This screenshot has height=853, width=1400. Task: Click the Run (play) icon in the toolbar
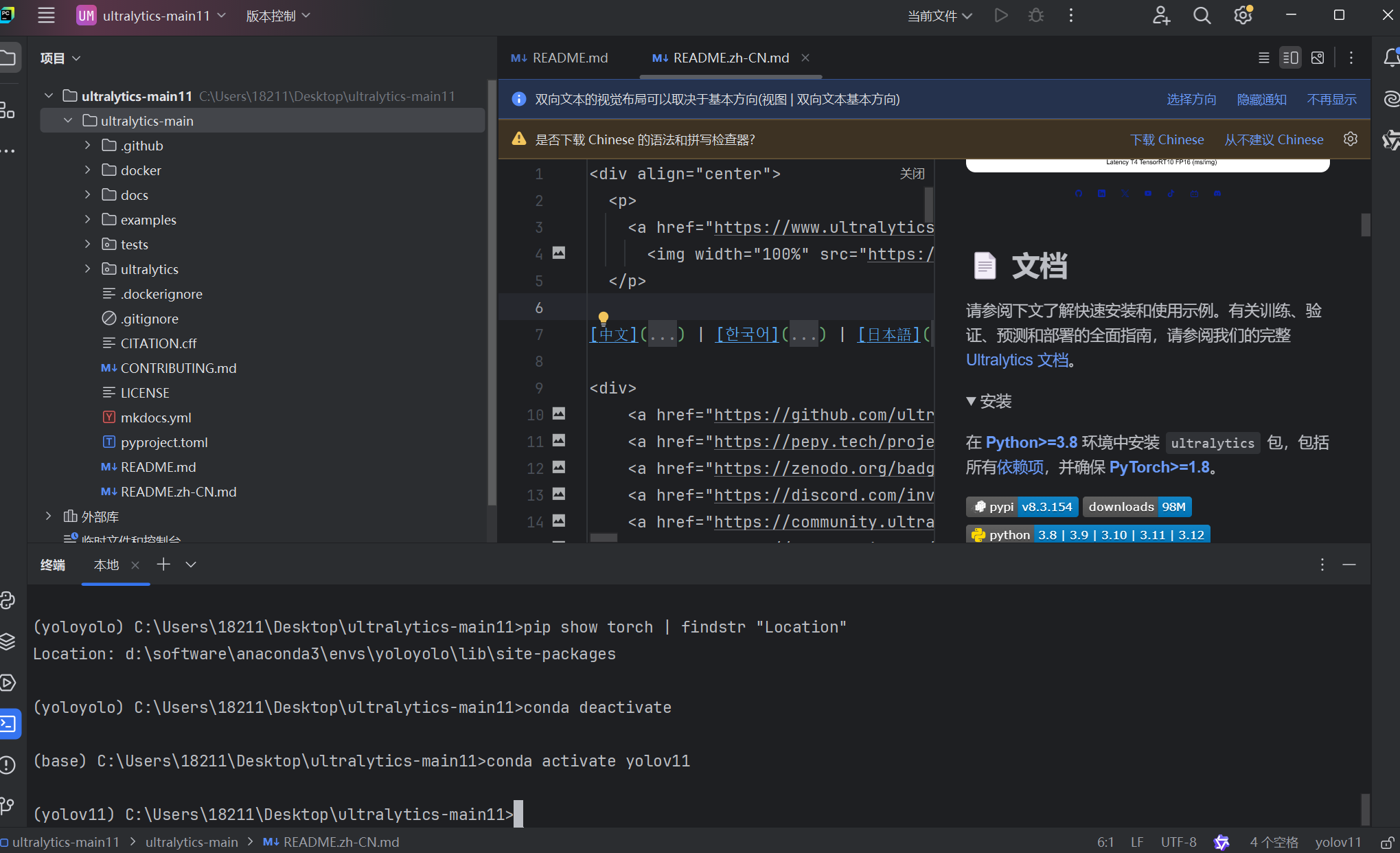[1001, 15]
